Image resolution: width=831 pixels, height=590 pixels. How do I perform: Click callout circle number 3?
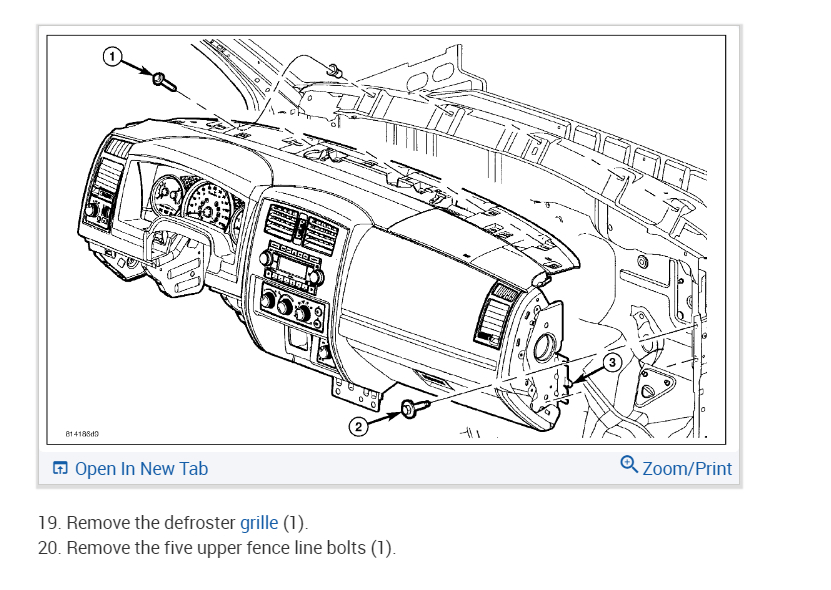coord(612,363)
